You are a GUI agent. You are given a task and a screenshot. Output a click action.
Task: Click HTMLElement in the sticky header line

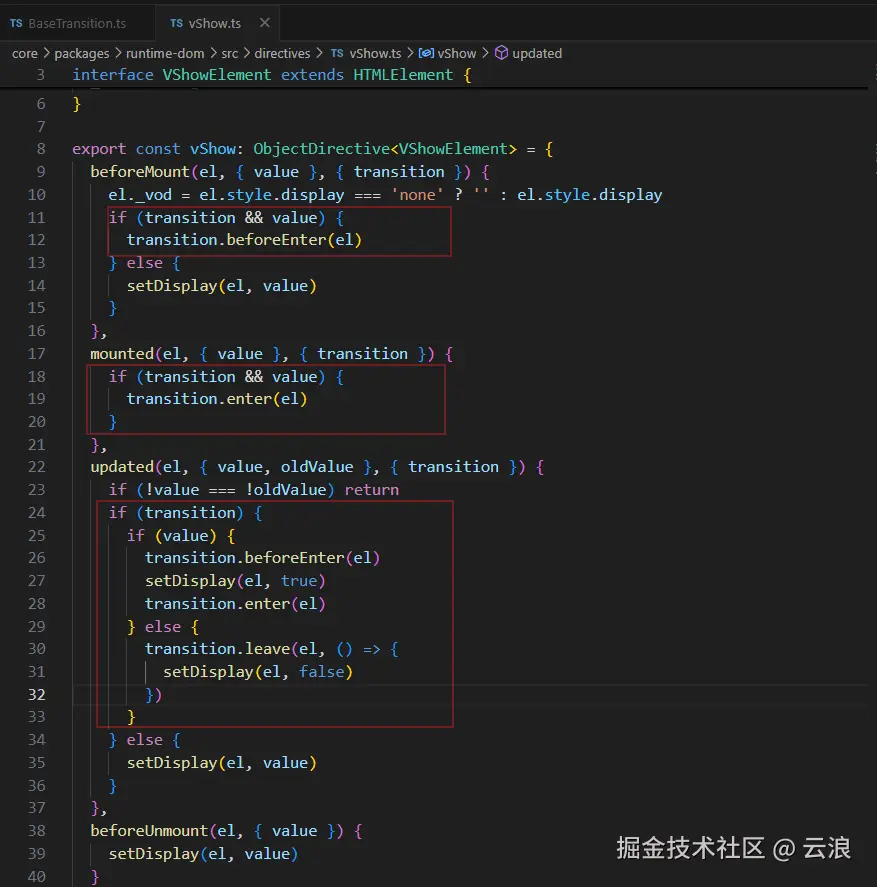[x=403, y=75]
